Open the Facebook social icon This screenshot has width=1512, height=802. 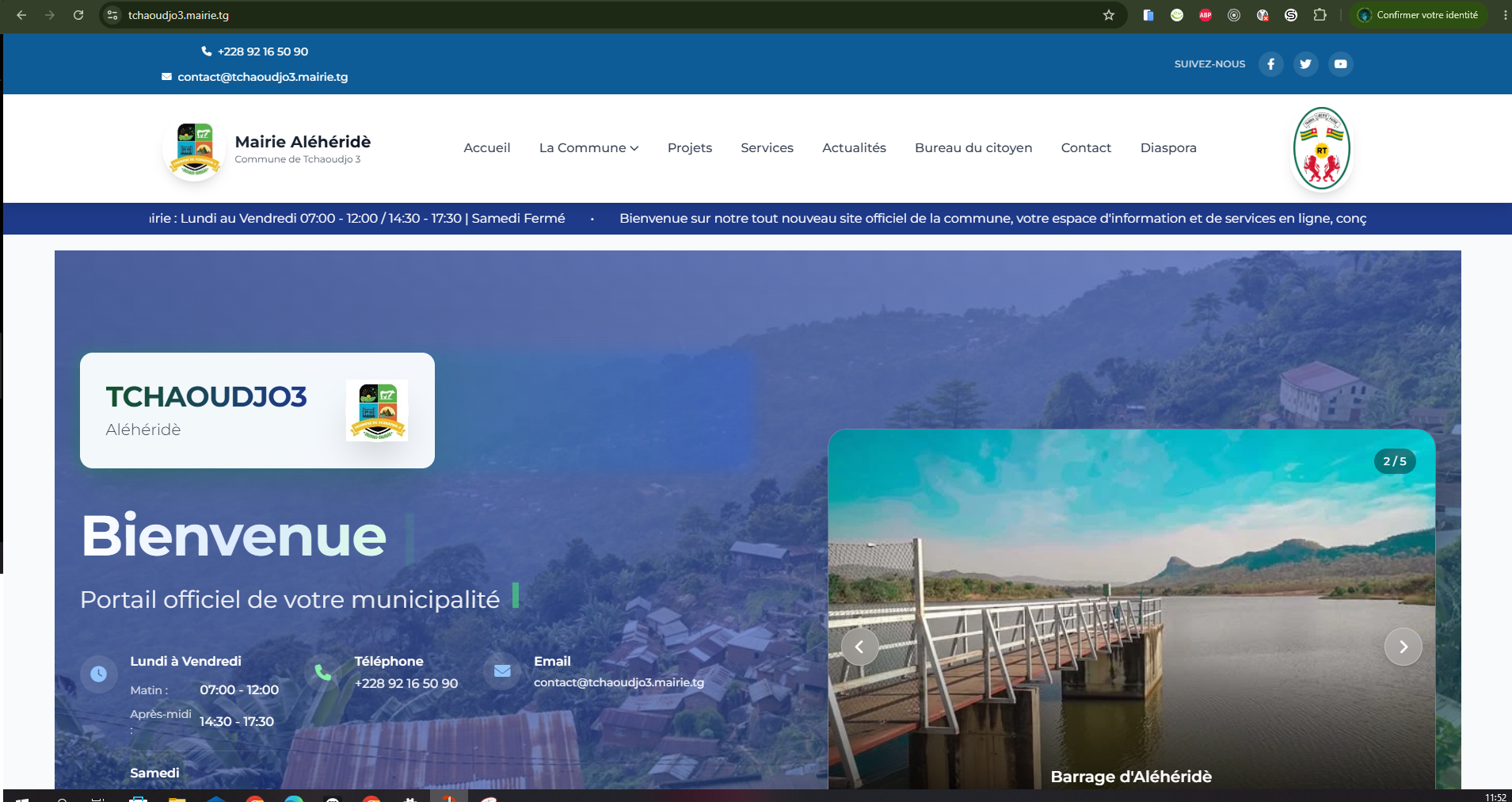1270,64
